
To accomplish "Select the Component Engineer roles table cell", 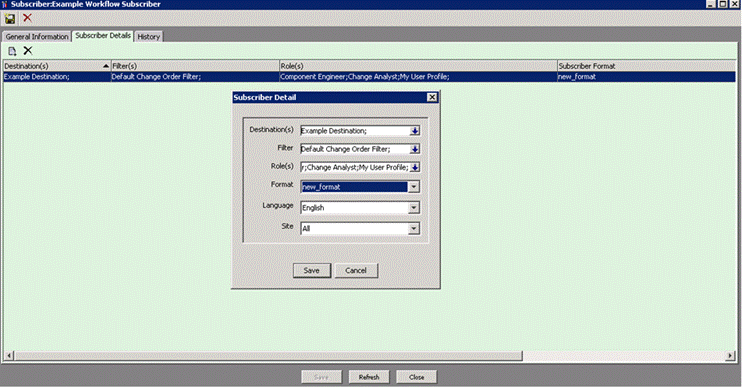I will coord(418,77).
